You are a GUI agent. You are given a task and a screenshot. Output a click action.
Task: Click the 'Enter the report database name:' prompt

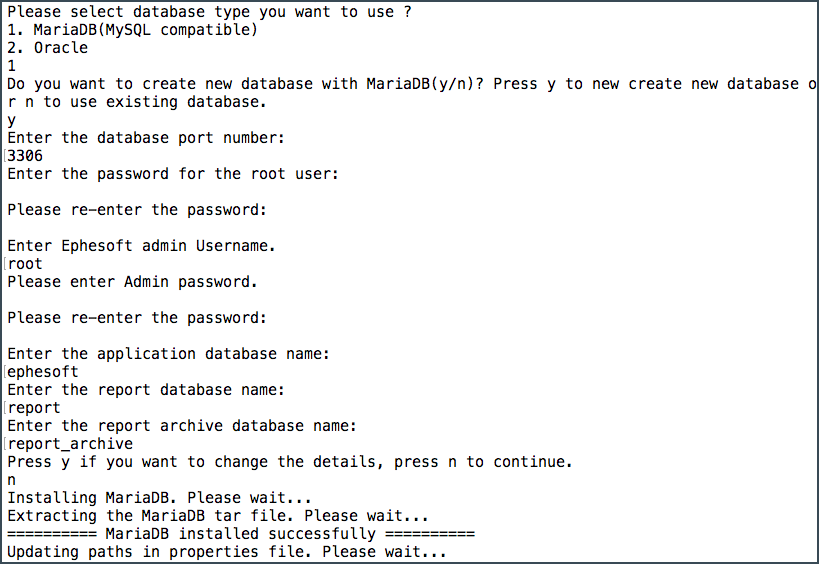pyautogui.click(x=146, y=390)
